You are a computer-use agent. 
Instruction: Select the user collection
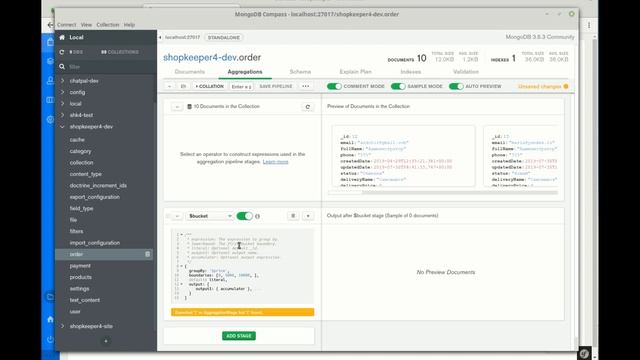point(75,312)
